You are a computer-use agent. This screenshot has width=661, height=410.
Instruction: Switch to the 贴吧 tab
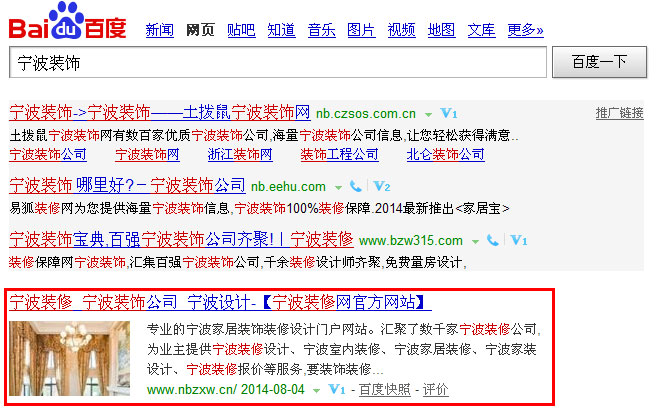coord(241,30)
